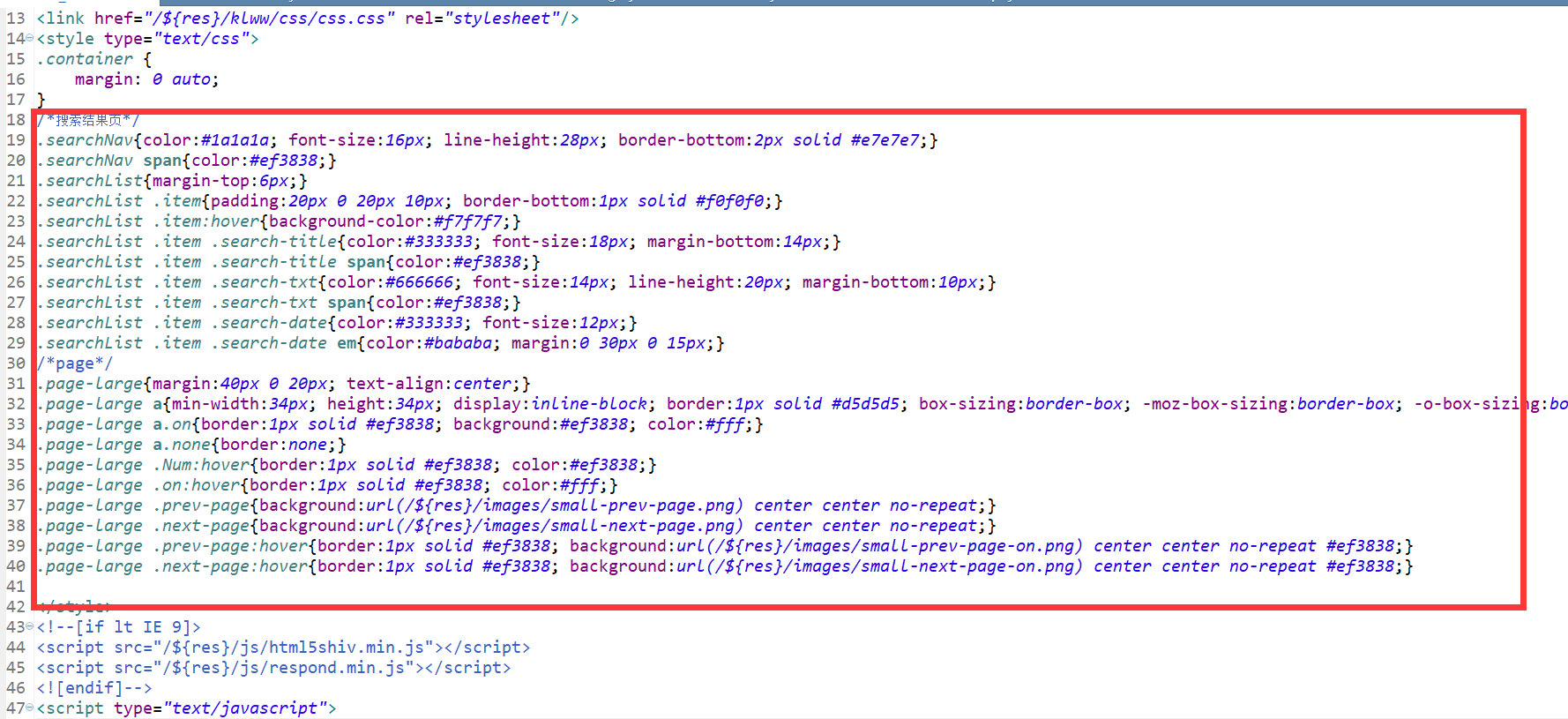Screen dimensions: 1568x719
Task: Click the "<!--[if lt IE 9]>" comment line
Action: [119, 627]
